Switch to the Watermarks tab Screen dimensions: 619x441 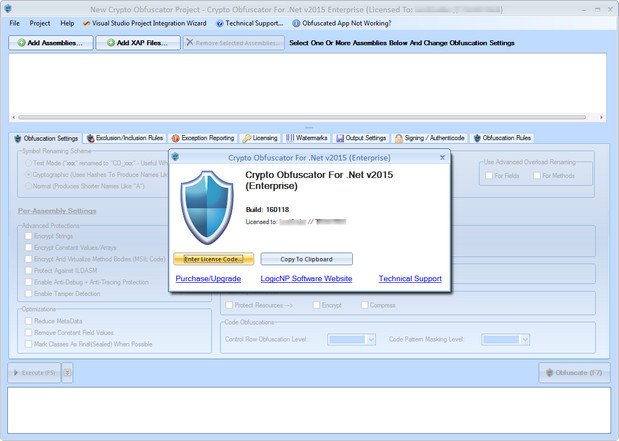point(307,138)
